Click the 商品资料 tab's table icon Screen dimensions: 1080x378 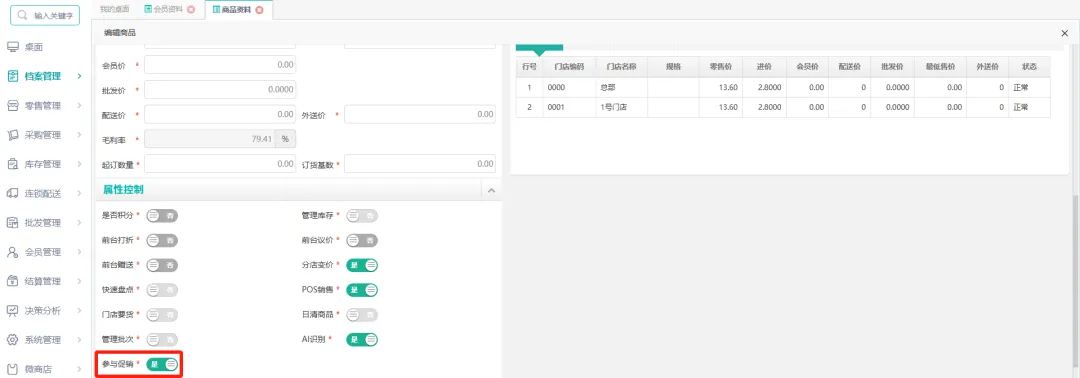point(216,10)
